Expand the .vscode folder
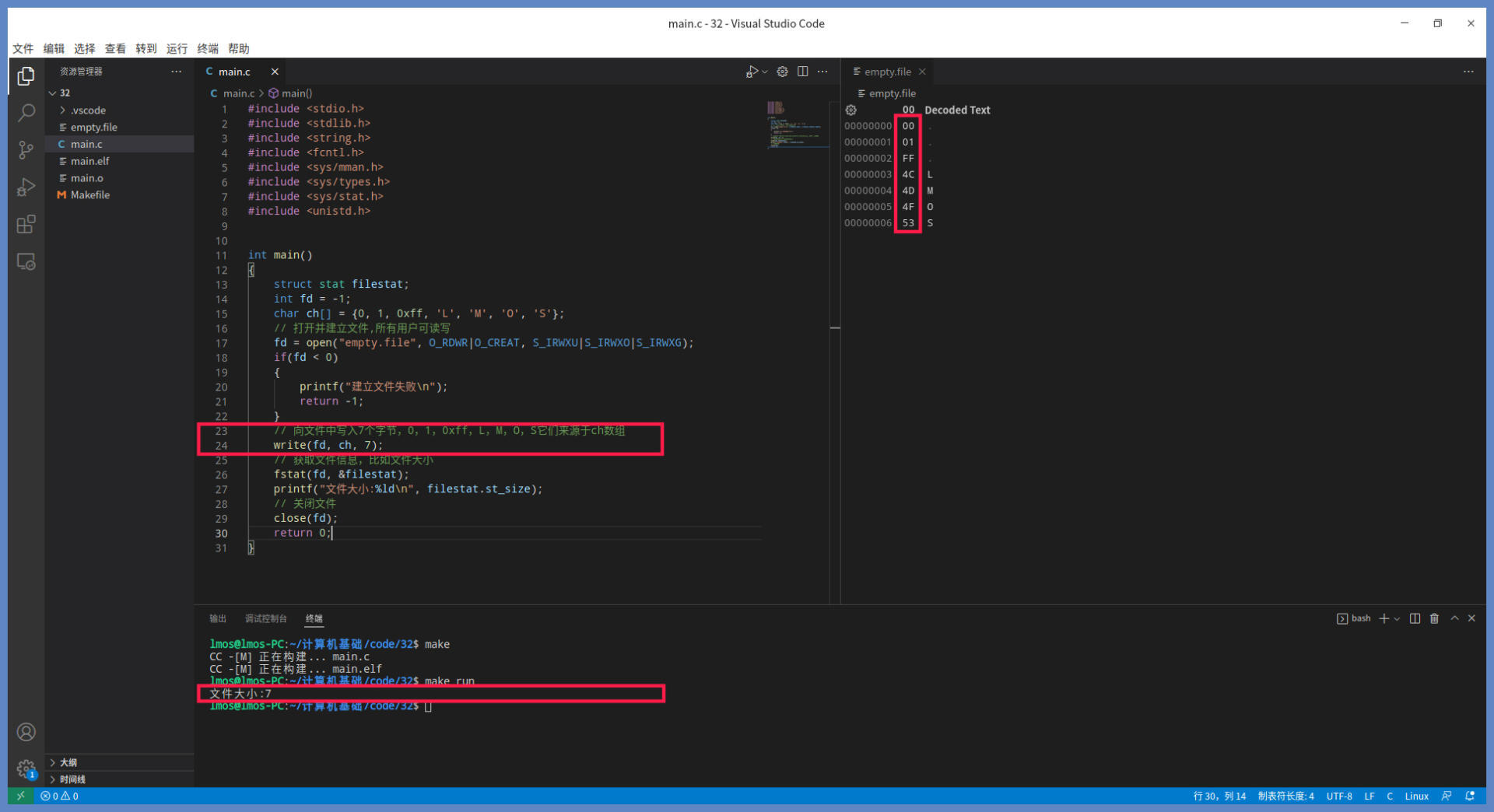Viewport: 1494px width, 812px height. (x=88, y=110)
